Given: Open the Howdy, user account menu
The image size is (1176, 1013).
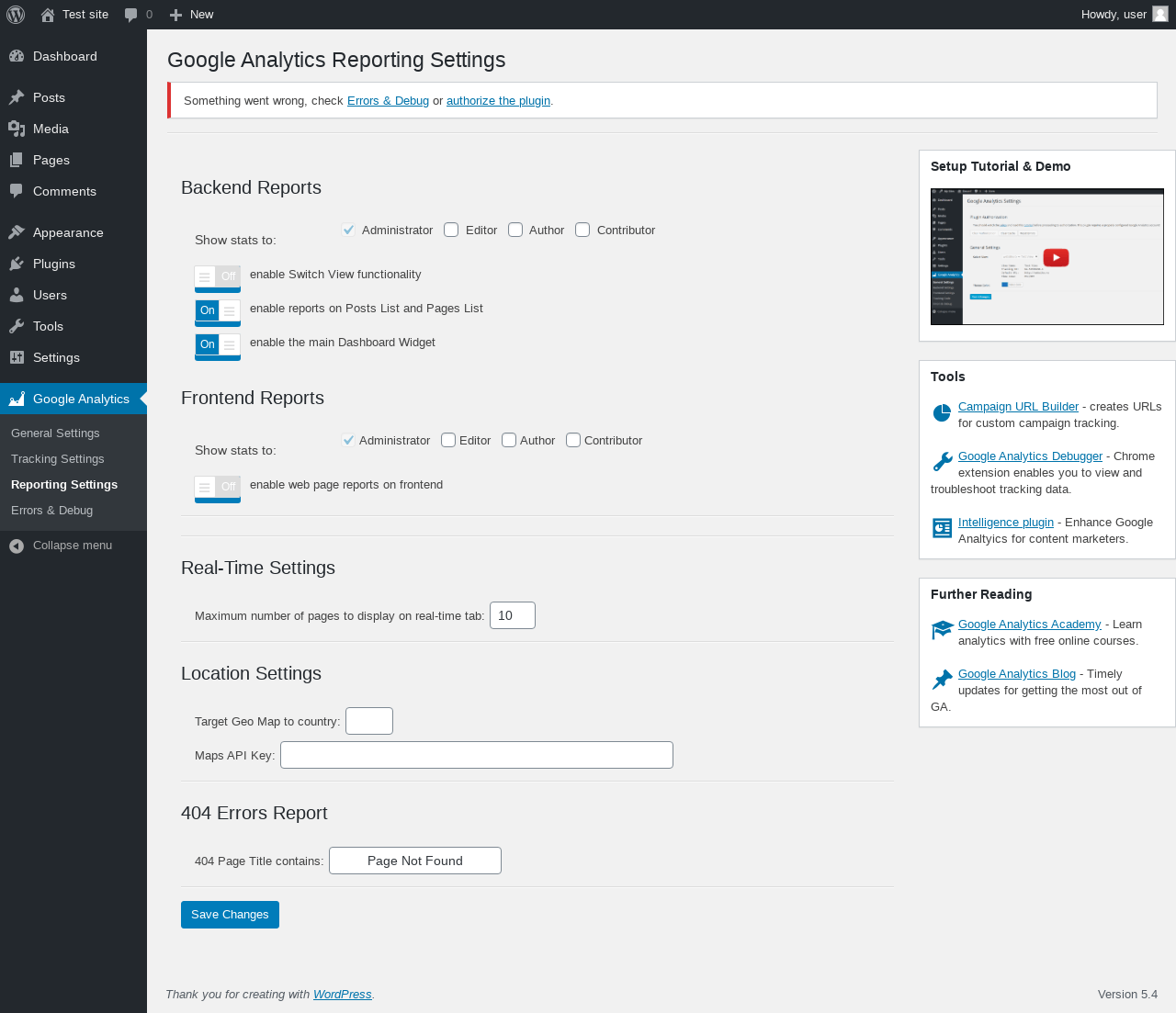Looking at the screenshot, I should click(x=1125, y=15).
